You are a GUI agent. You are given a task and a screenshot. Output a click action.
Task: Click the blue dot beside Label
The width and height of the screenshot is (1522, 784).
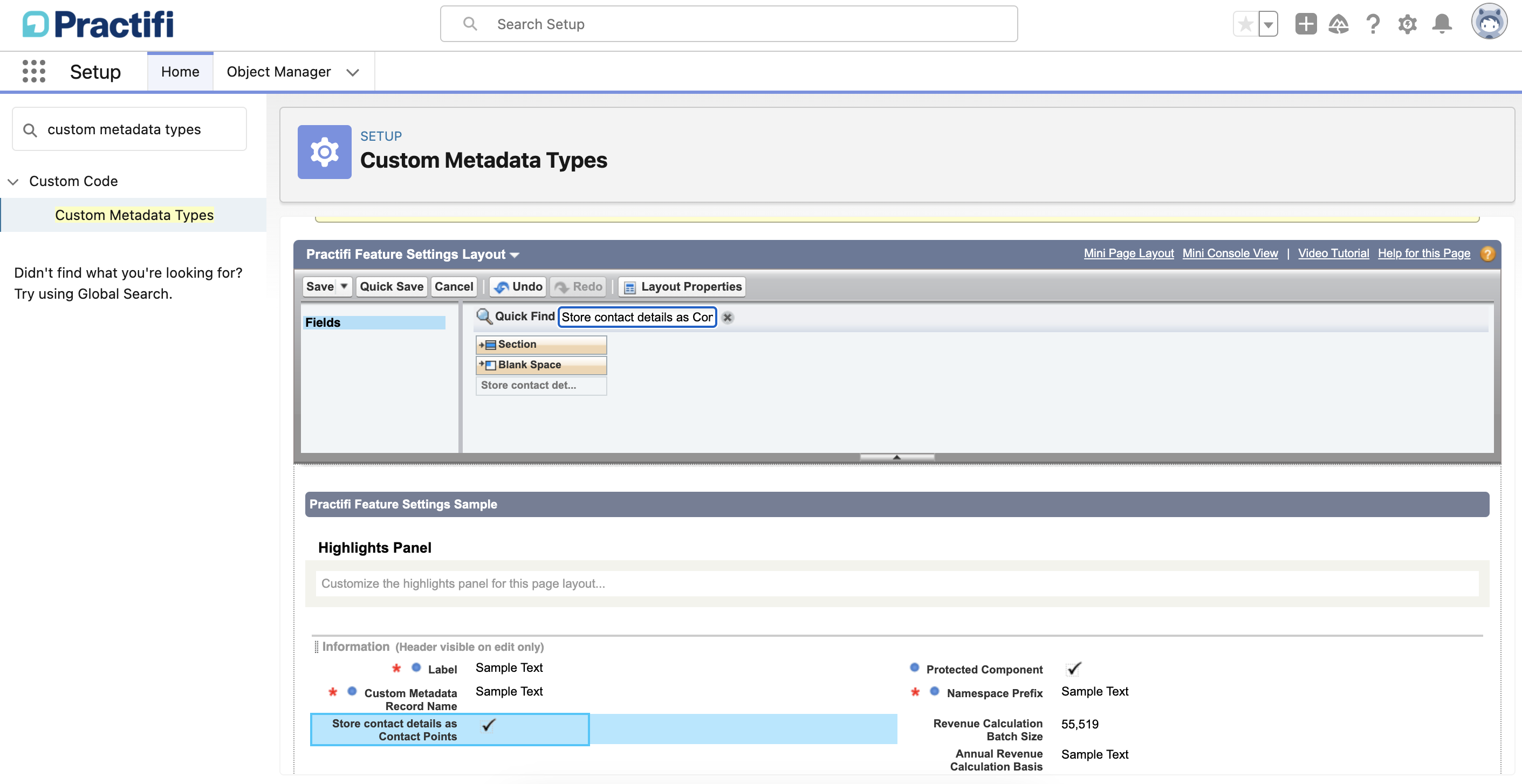416,668
